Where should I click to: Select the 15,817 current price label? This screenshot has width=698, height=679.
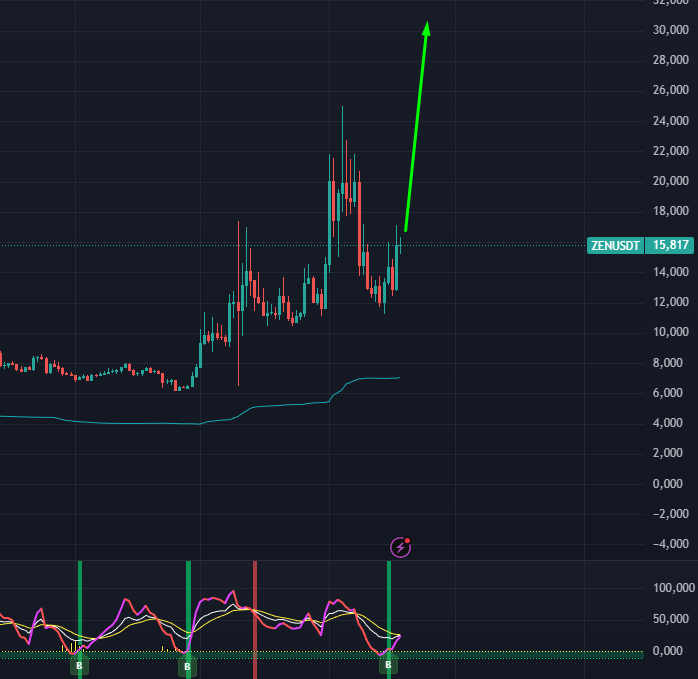tap(670, 245)
